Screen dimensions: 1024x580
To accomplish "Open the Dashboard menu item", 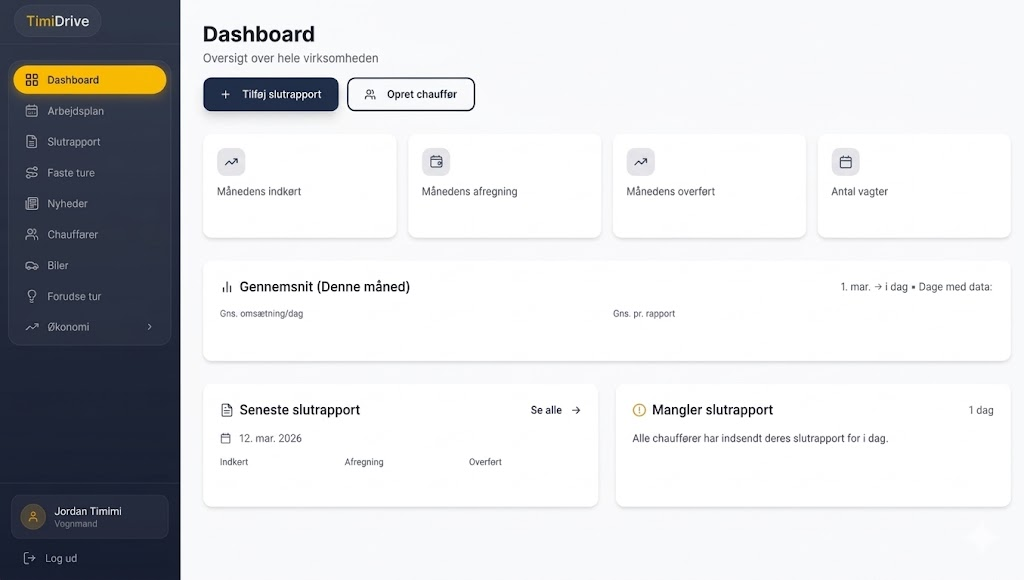I will click(89, 80).
